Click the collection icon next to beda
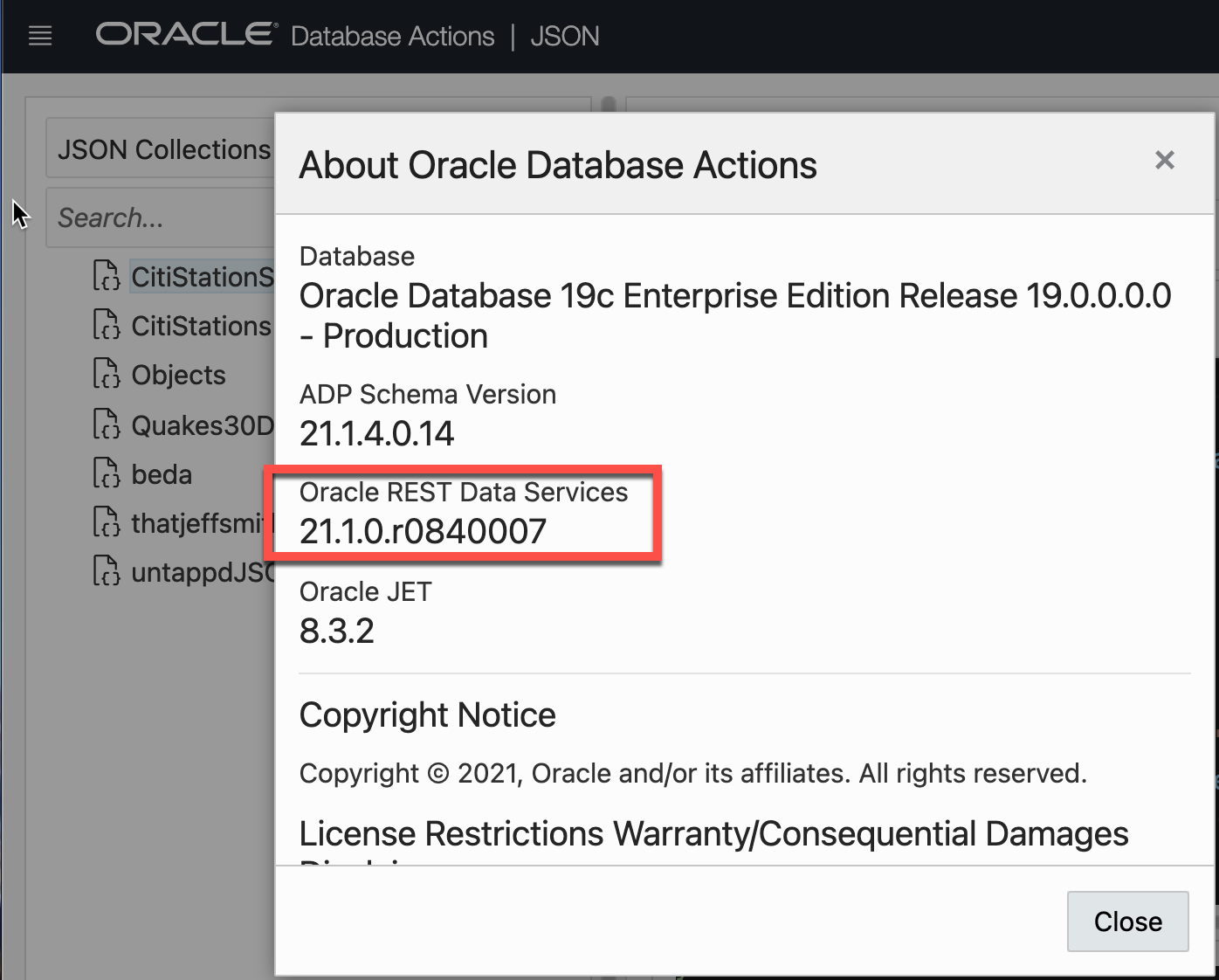 pos(106,473)
